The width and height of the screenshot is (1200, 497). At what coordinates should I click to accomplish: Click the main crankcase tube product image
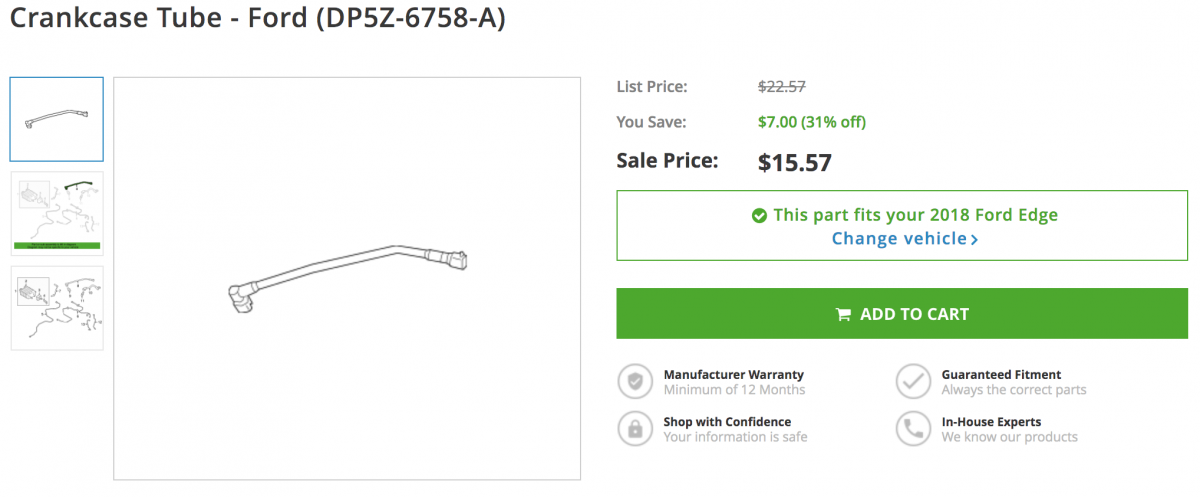(x=347, y=279)
